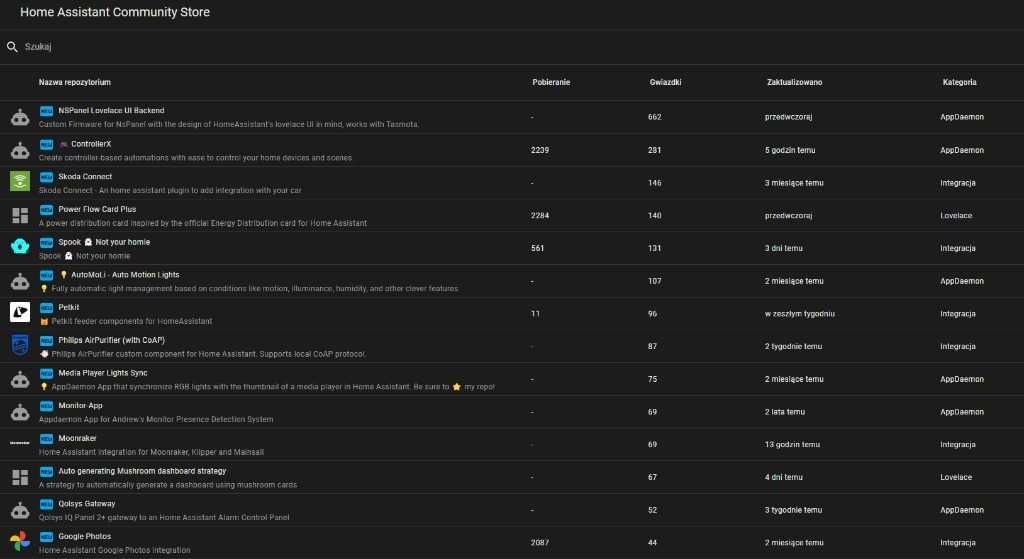Viewport: 1024px width, 559px height.
Task: Open Media Player Lights Sync repository
Action: [x=103, y=374]
